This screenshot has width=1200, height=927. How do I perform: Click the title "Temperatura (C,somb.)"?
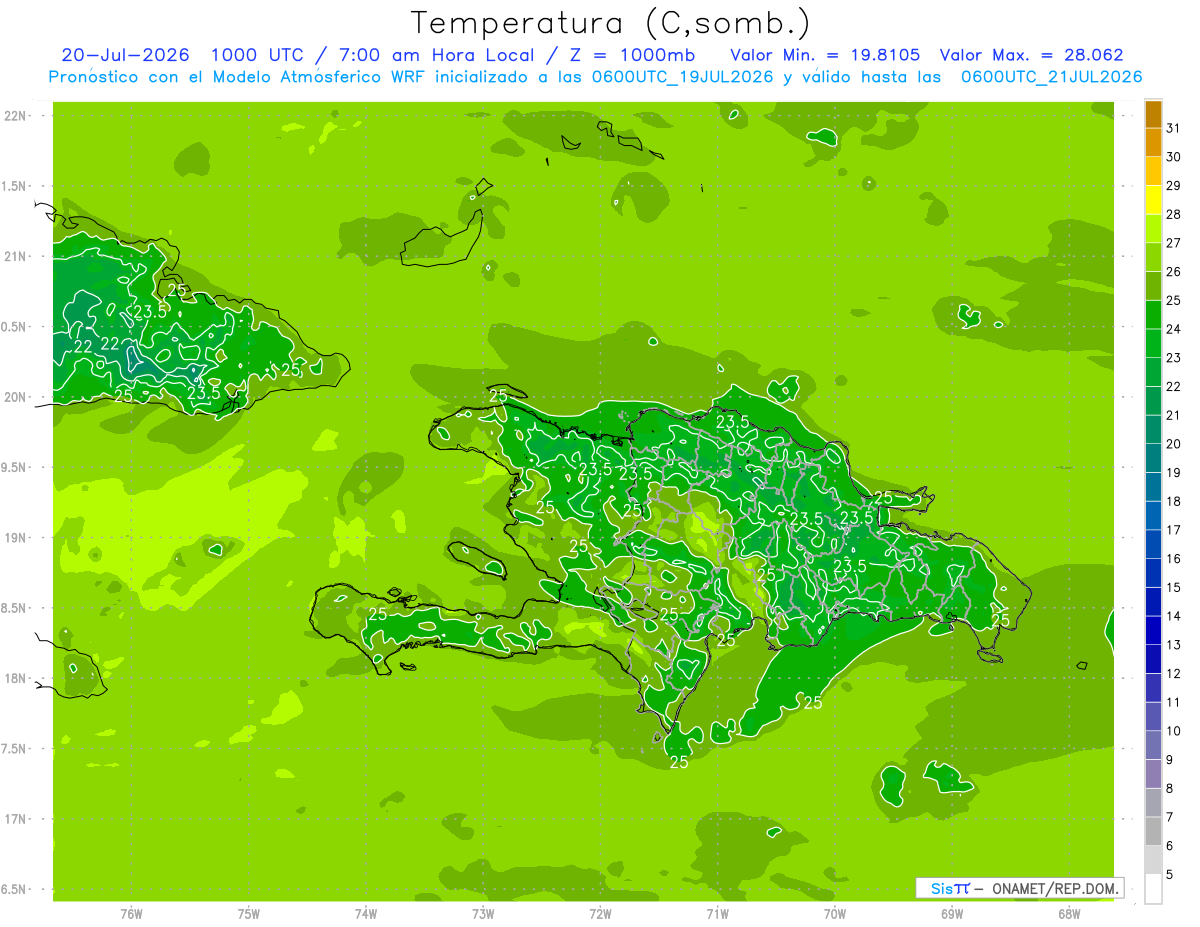point(611,23)
